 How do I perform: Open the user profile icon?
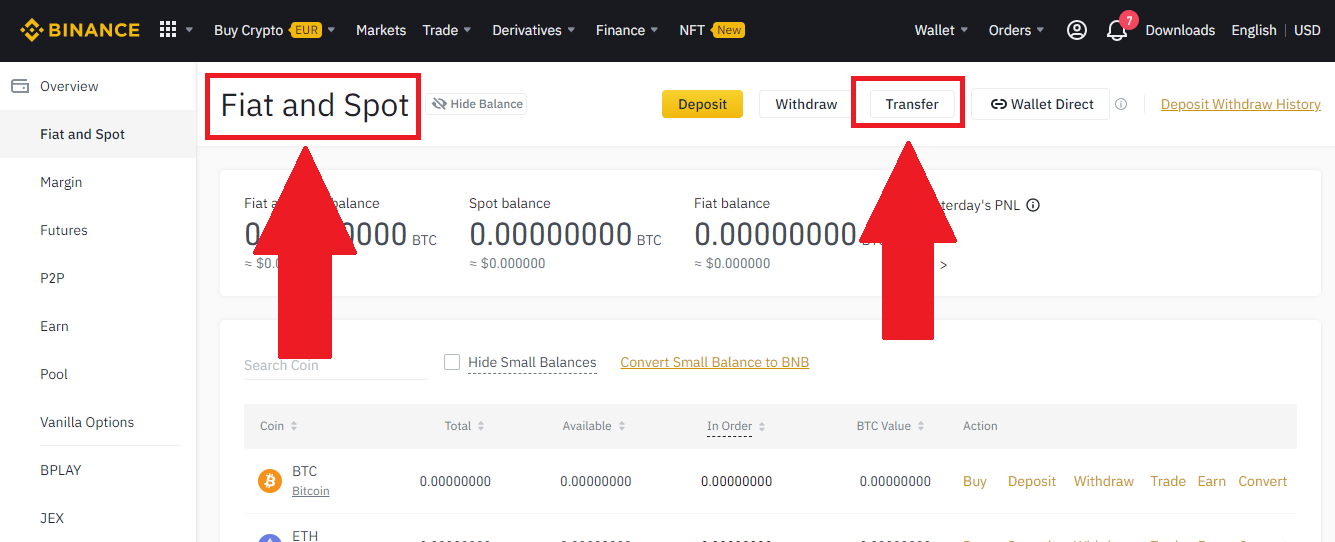click(1077, 30)
